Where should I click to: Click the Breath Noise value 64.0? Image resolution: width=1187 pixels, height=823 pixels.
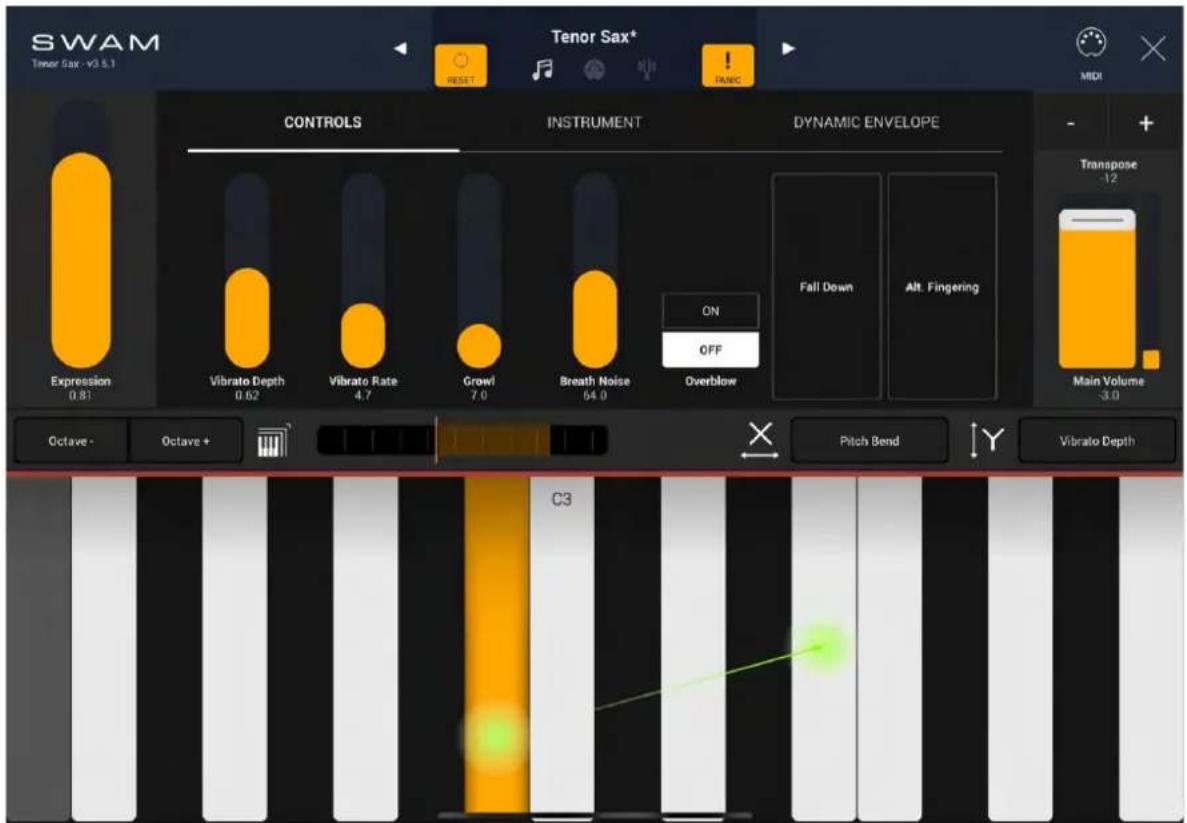tap(594, 395)
